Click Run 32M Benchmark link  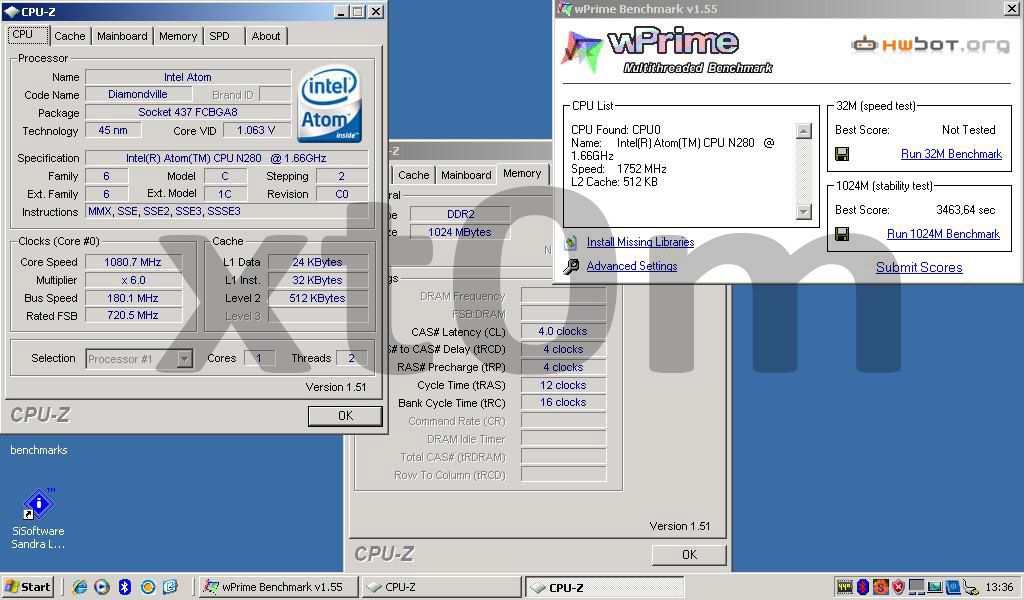951,154
